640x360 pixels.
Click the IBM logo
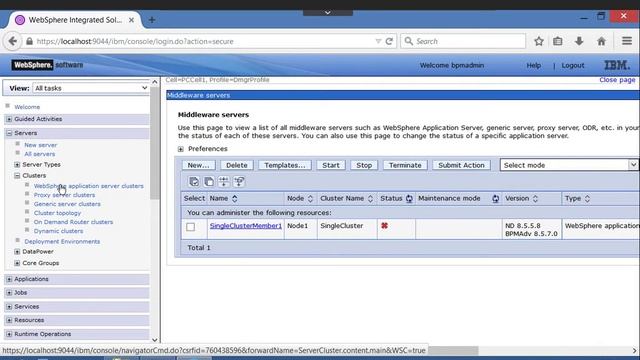click(x=617, y=65)
